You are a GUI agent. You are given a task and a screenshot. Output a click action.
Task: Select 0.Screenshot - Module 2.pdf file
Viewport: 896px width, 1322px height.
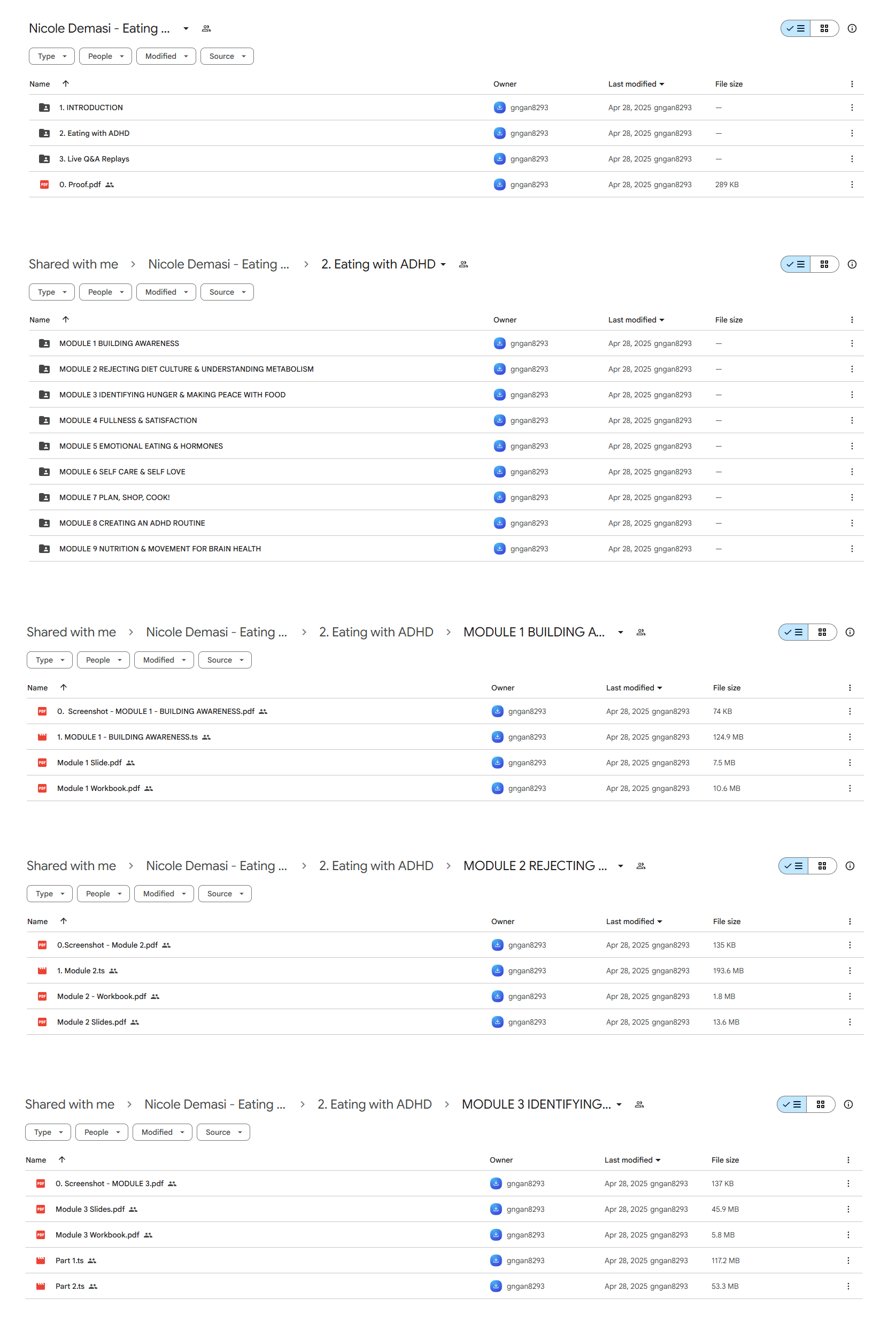[445, 945]
